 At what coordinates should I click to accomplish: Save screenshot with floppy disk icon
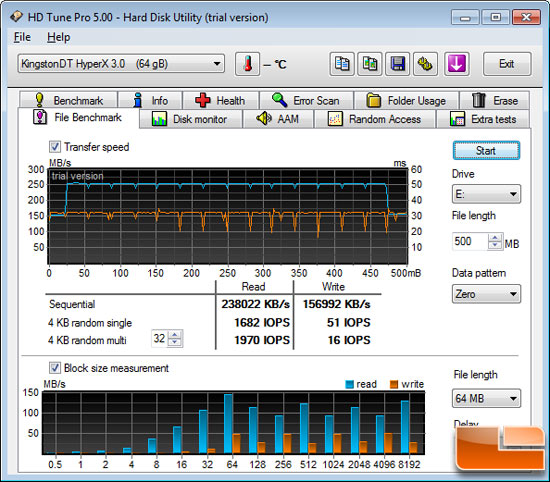[397, 64]
